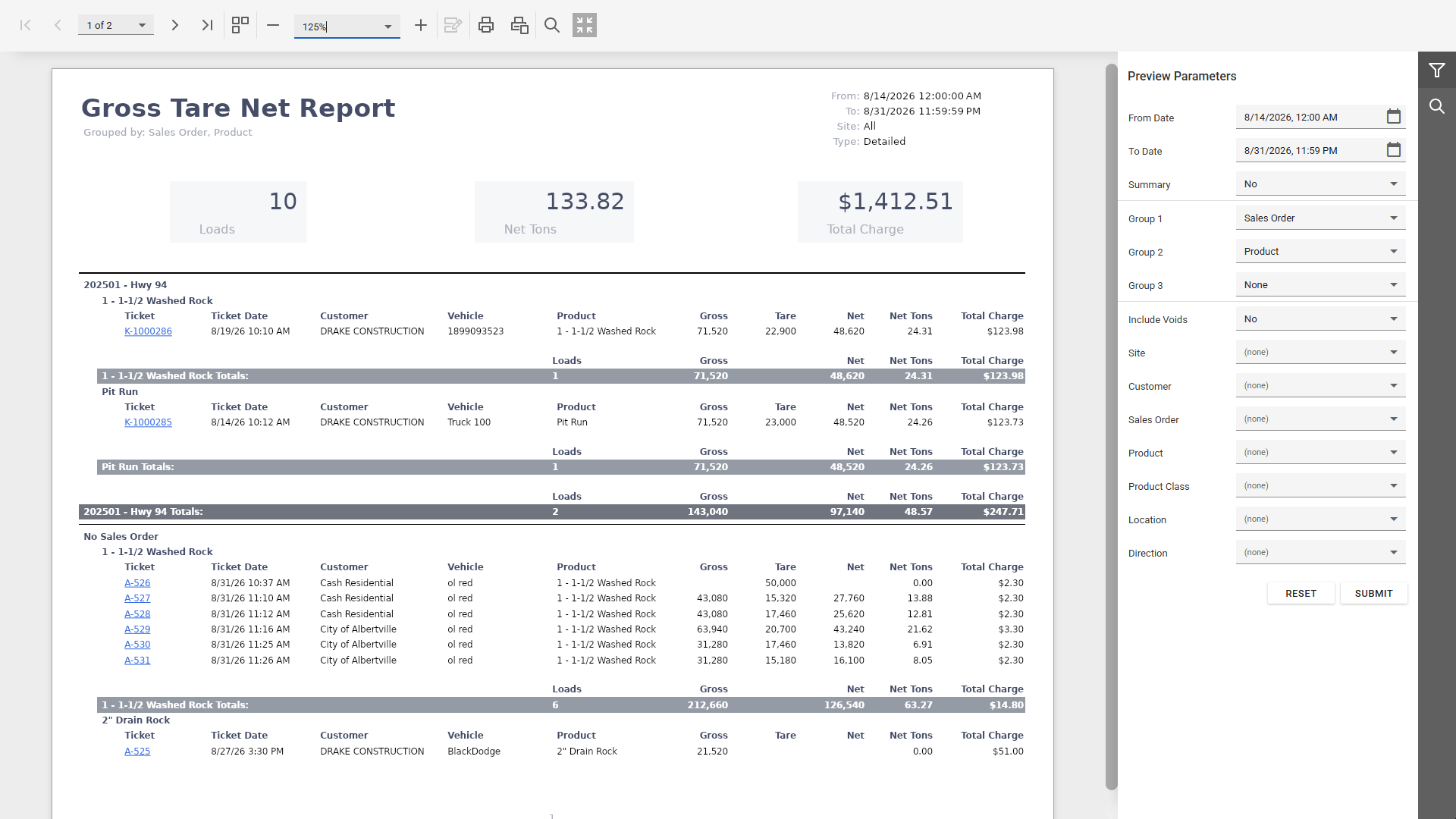Open ticket K-1000285 link
Screen dimensions: 1456x819
click(x=148, y=422)
